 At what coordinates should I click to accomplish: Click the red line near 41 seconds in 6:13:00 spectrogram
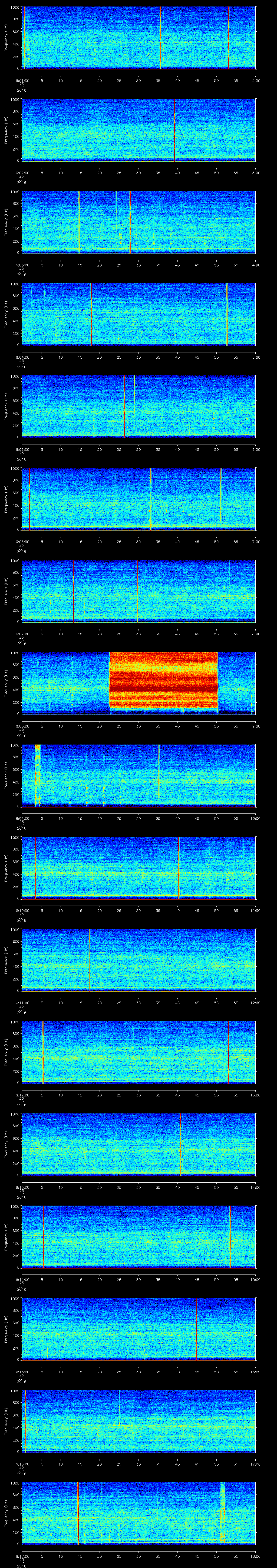(x=181, y=1144)
